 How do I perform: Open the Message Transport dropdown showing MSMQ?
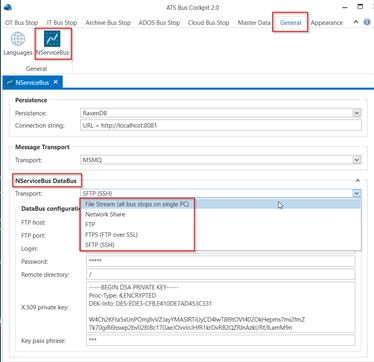(221, 160)
